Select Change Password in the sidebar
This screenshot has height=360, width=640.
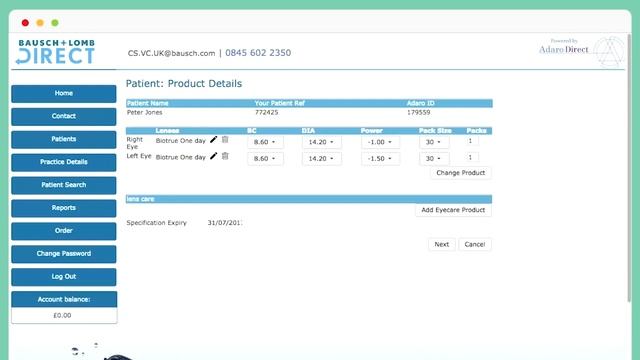(64, 253)
